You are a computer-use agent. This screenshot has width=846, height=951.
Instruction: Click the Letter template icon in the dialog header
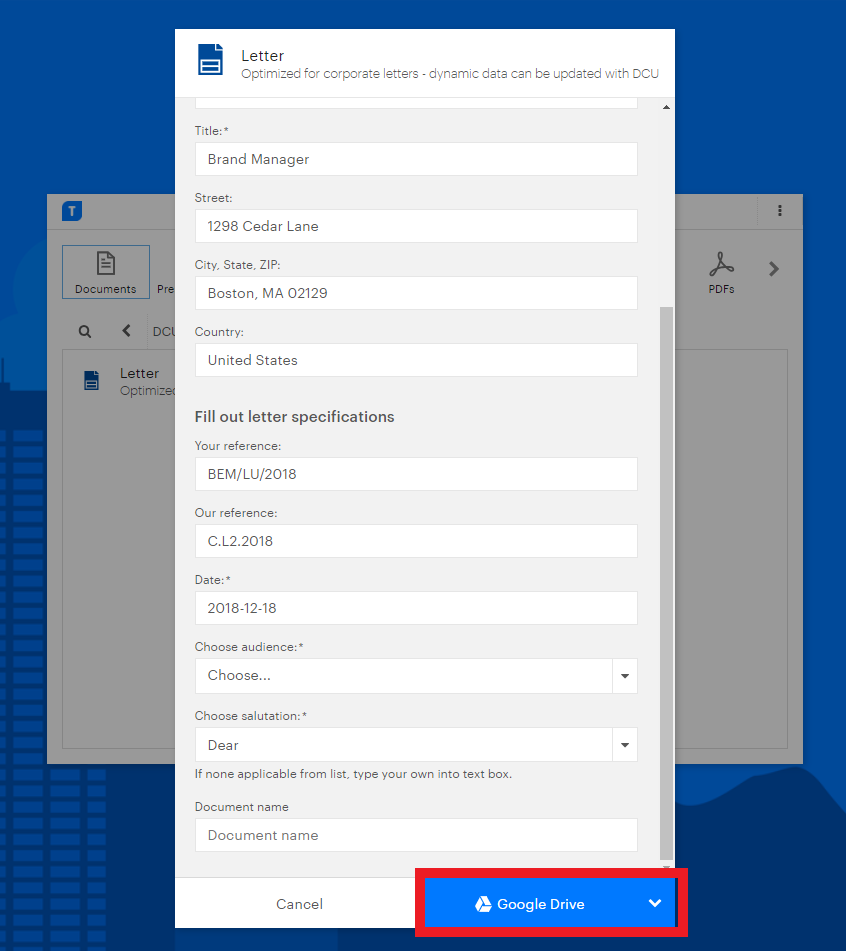[x=210, y=60]
